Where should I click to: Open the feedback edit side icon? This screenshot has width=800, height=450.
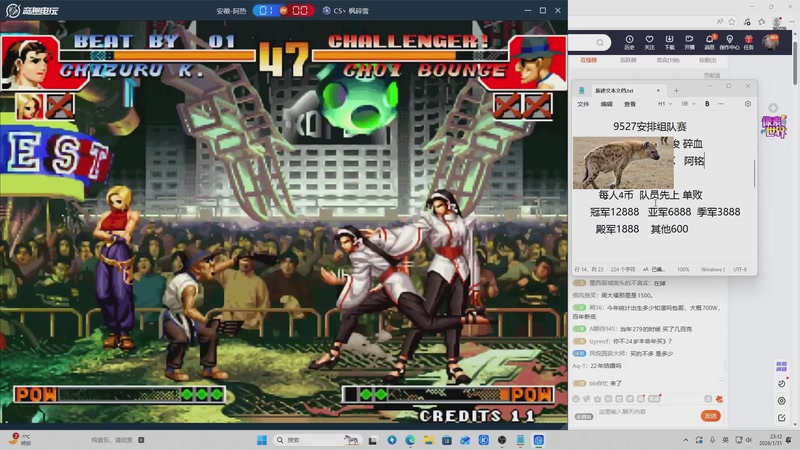click(x=782, y=418)
